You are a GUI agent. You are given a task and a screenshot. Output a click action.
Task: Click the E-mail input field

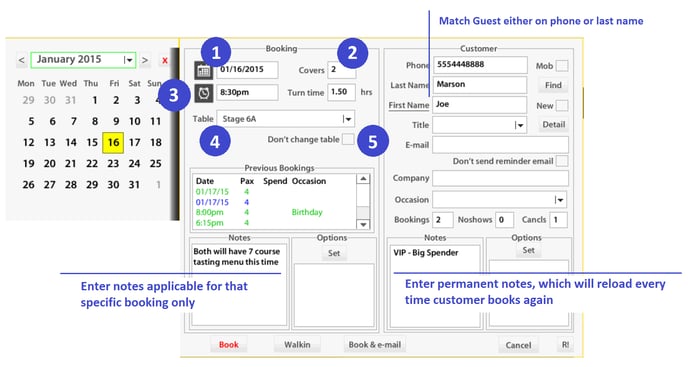tap(500, 145)
